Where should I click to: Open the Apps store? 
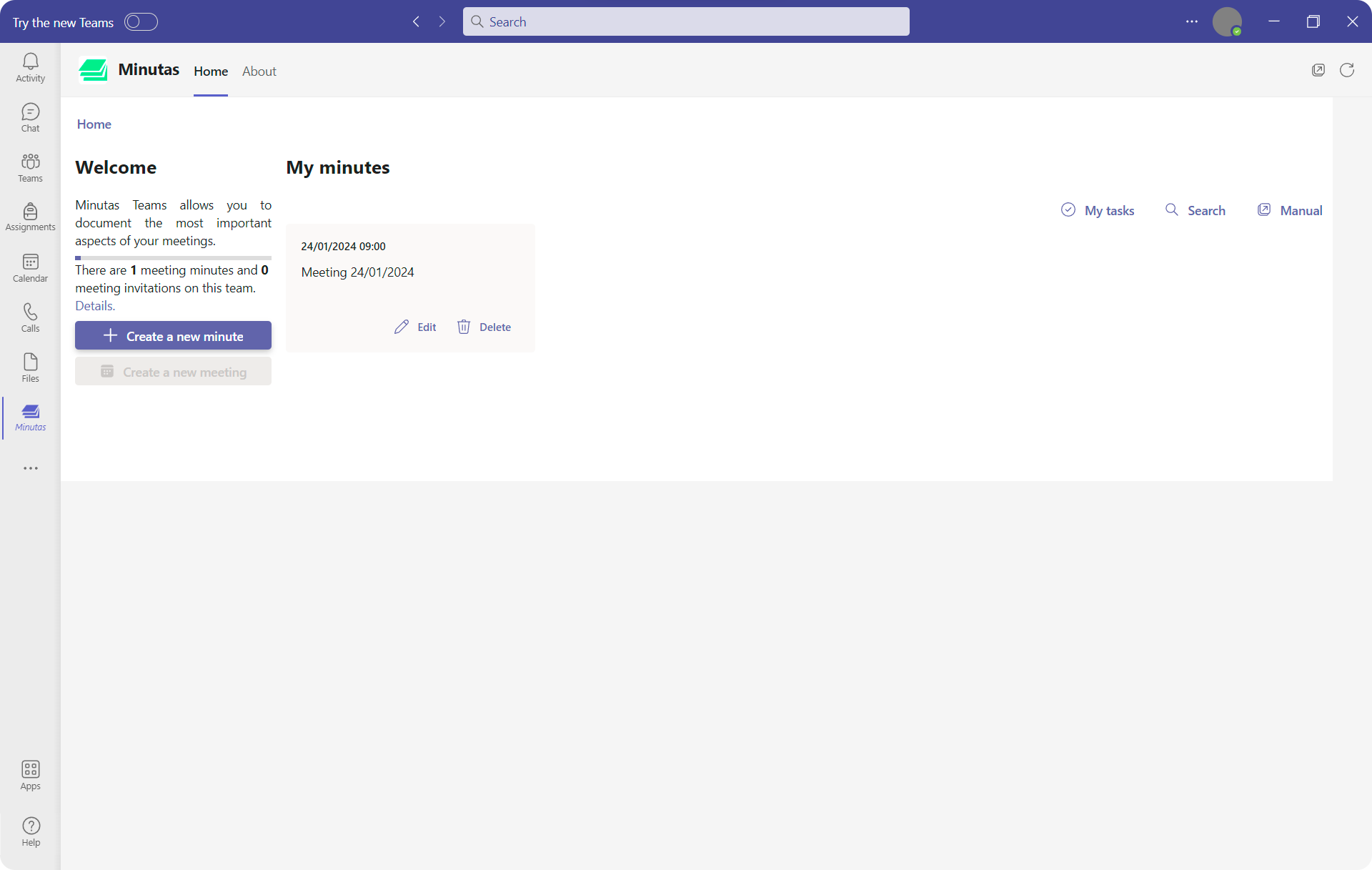[x=30, y=776]
